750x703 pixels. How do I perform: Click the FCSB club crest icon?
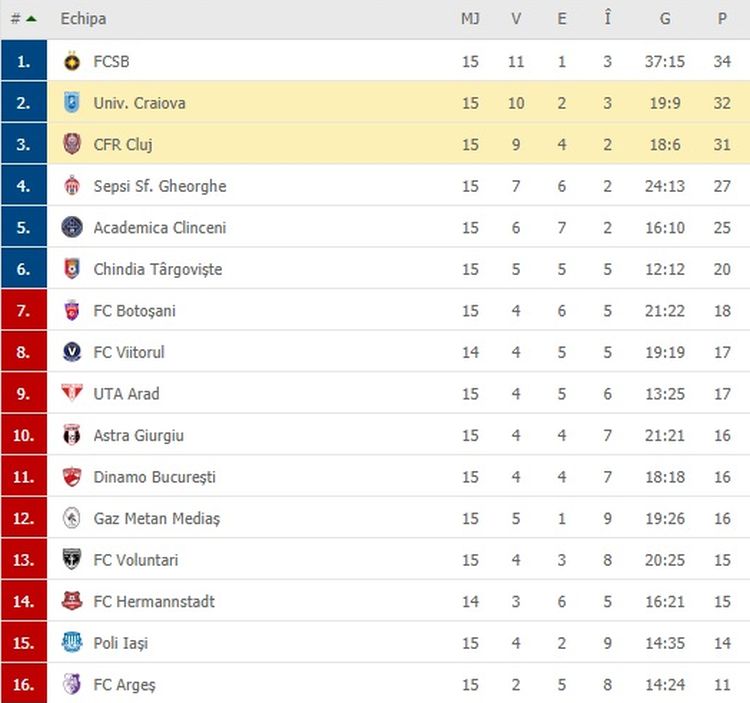(x=71, y=61)
